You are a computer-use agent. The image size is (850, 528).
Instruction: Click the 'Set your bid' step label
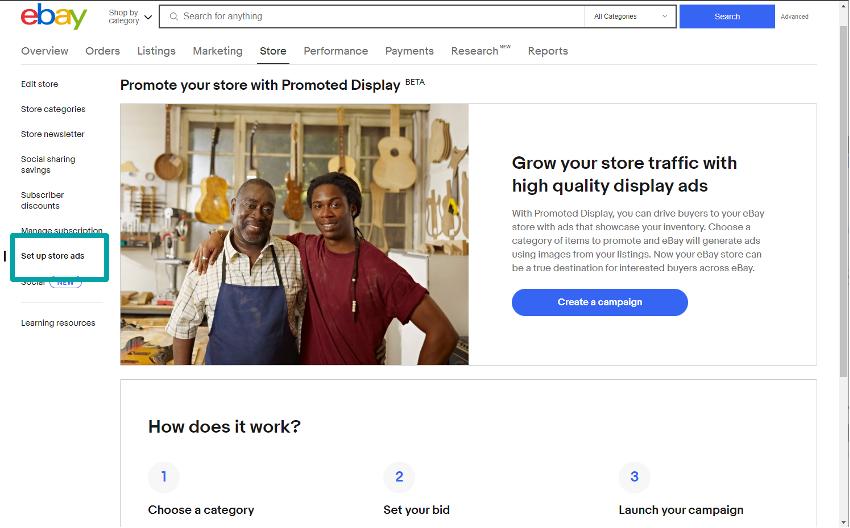416,510
